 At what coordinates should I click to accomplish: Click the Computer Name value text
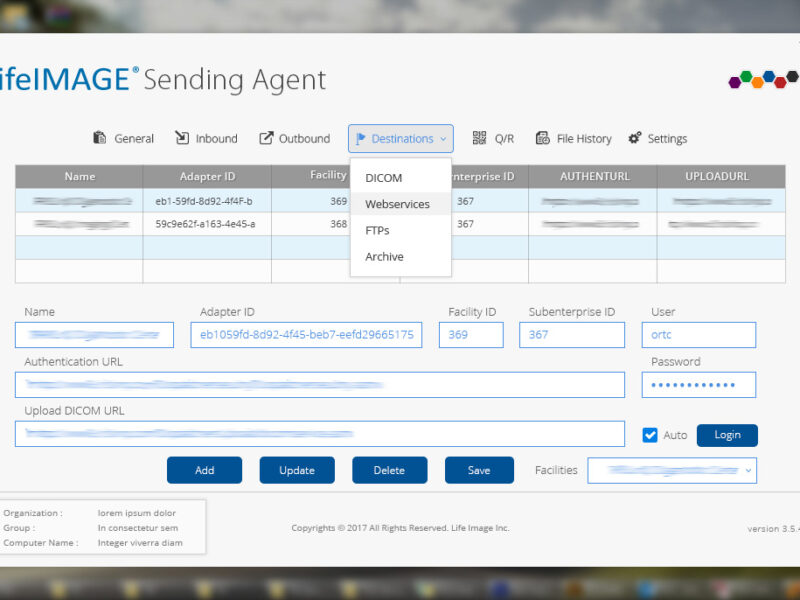pyautogui.click(x=140, y=543)
